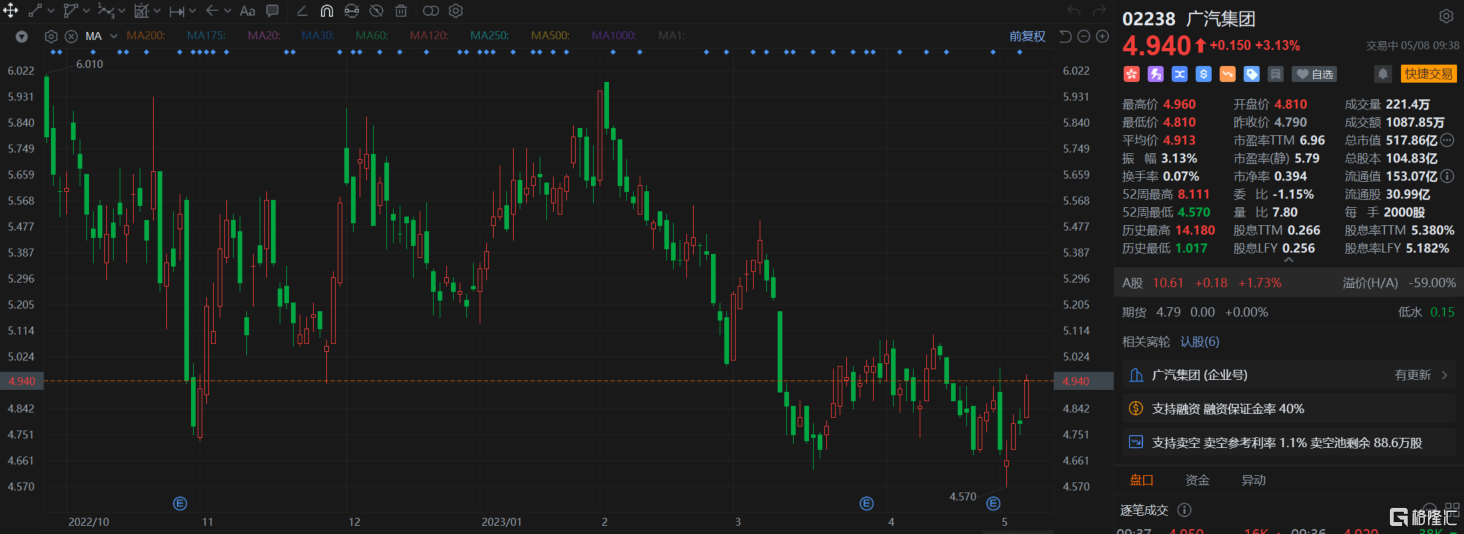Select the numbered wave pattern tool
Screen dimensions: 1464x534
click(105, 12)
